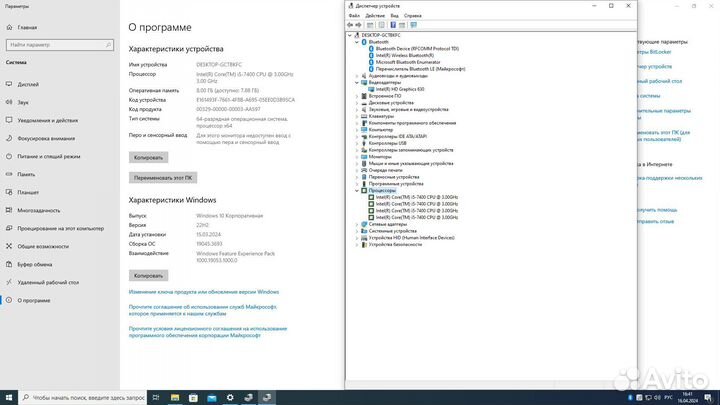720x405 pixels.
Task: Collapse the Bluetooth category
Action: tap(357, 42)
